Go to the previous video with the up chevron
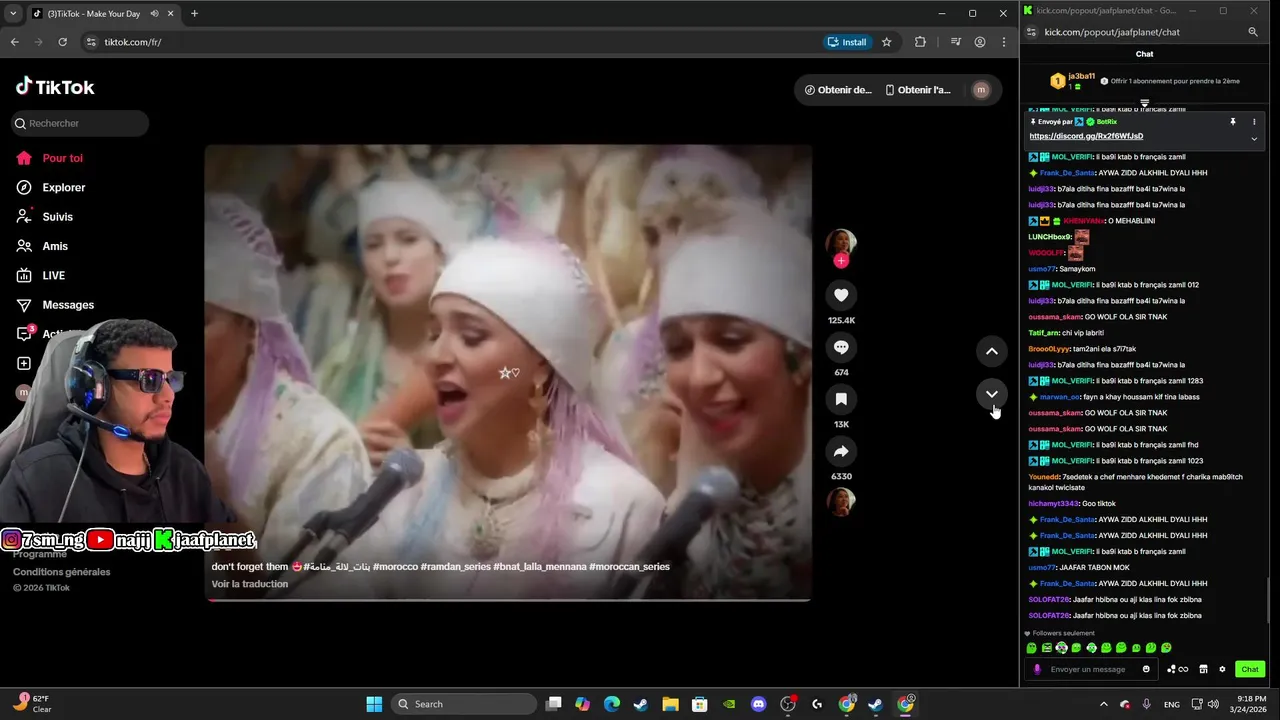This screenshot has width=1280, height=720. click(991, 351)
